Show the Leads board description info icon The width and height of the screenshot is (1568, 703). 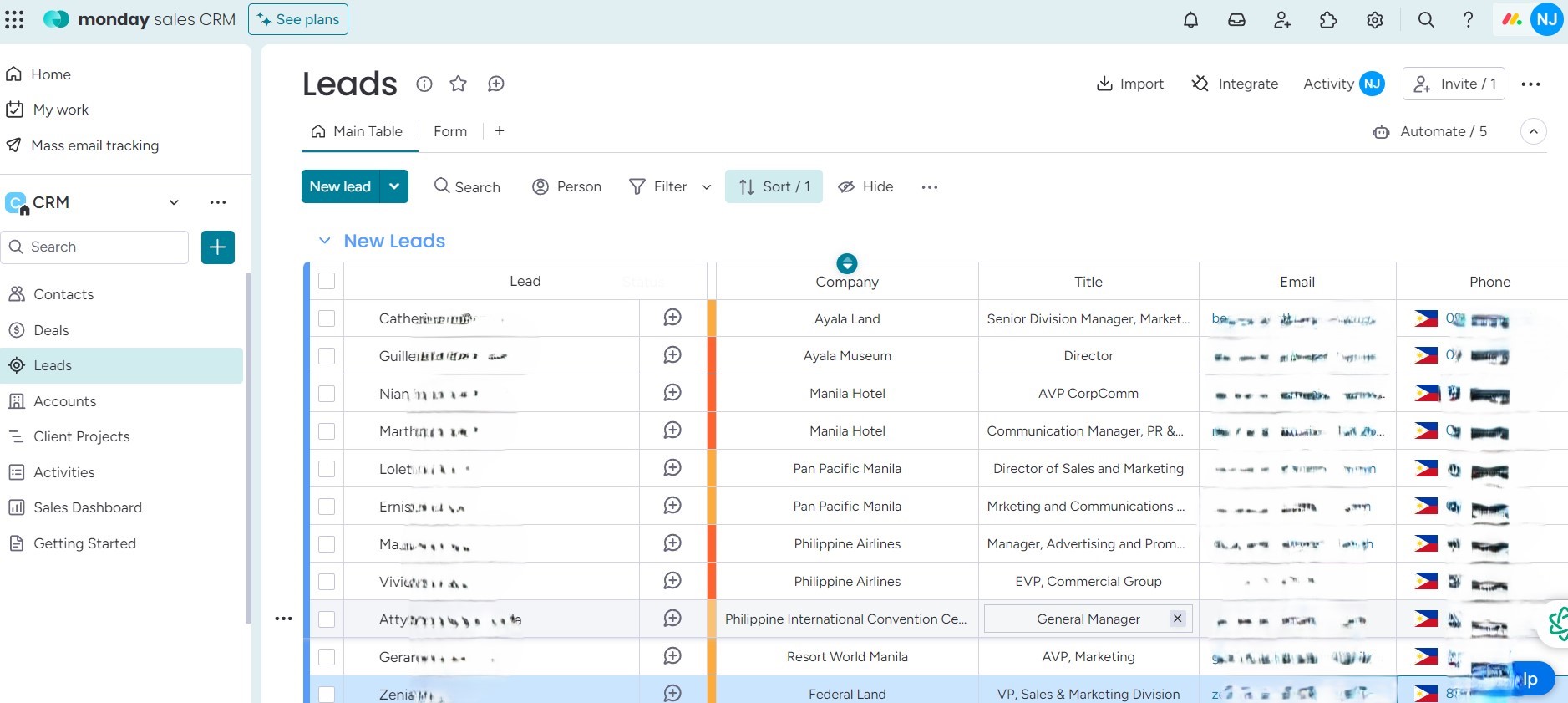click(x=424, y=84)
